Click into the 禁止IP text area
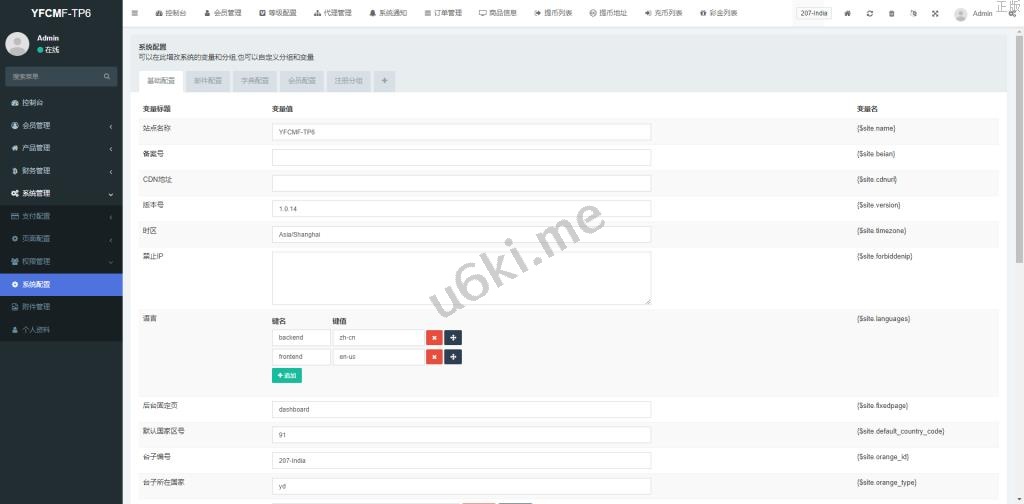 (461, 277)
